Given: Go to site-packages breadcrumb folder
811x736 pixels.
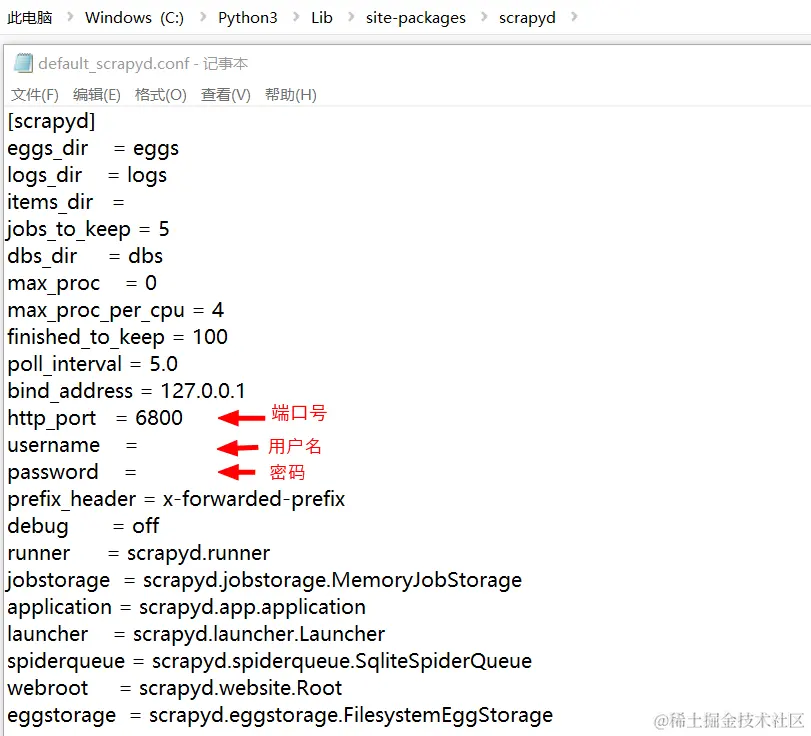Looking at the screenshot, I should click(x=416, y=18).
